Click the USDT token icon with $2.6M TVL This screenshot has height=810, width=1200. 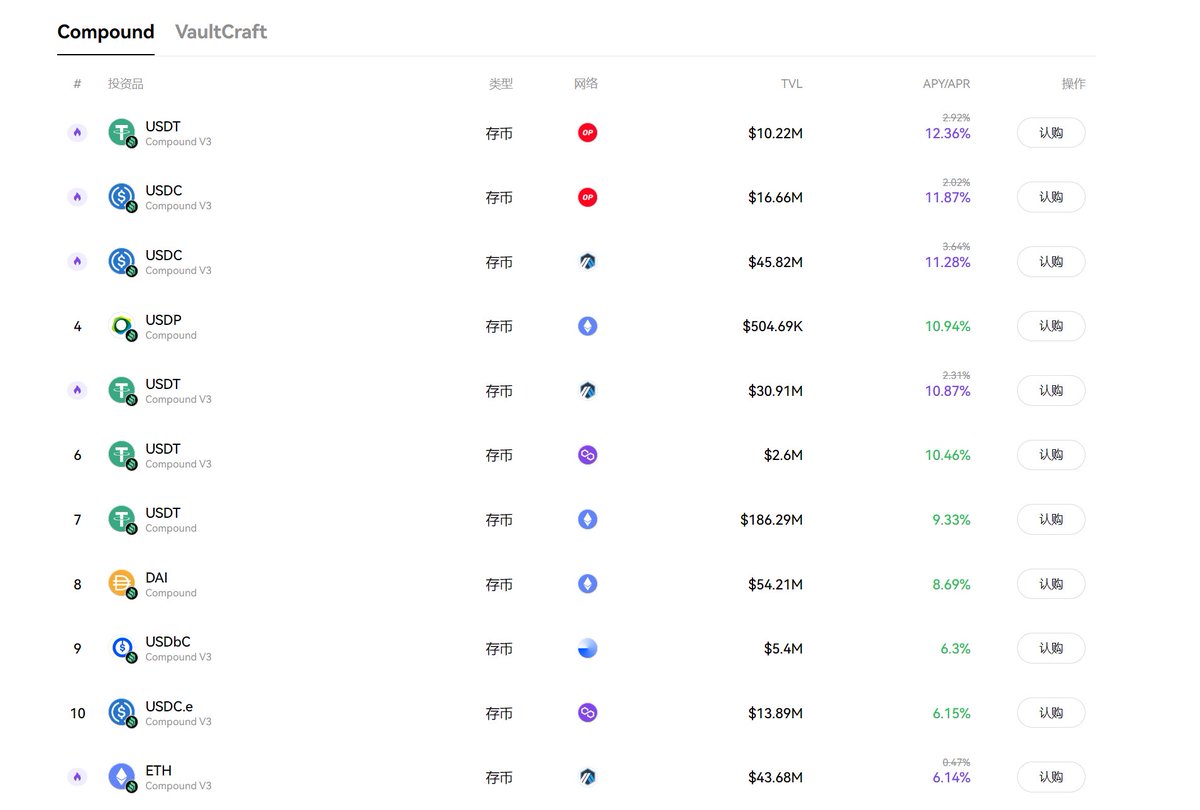[122, 455]
